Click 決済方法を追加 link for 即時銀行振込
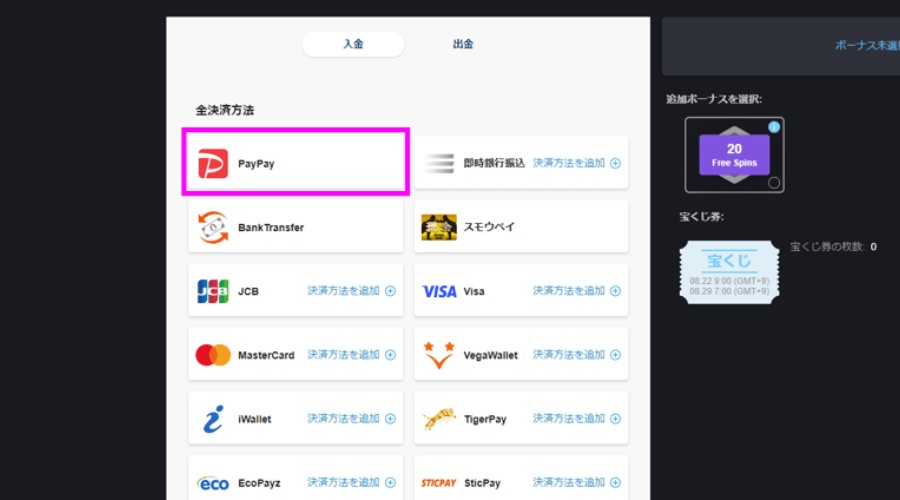This screenshot has width=900, height=500. point(569,163)
